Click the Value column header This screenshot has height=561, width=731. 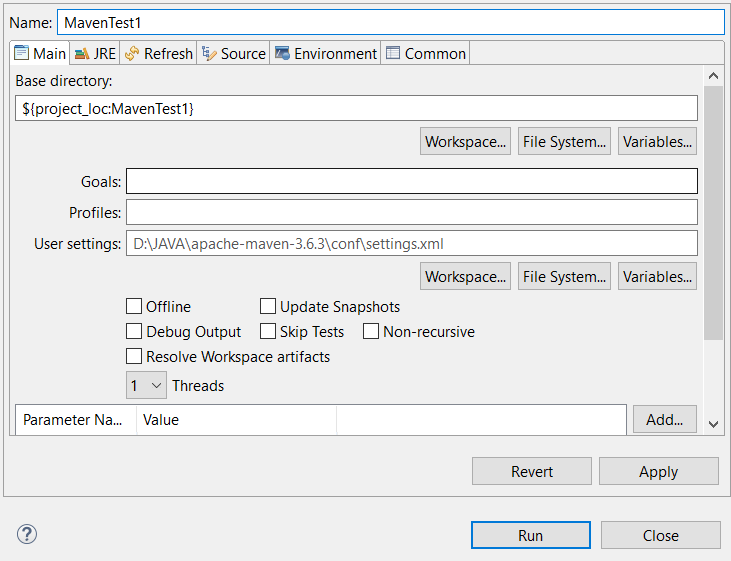236,419
